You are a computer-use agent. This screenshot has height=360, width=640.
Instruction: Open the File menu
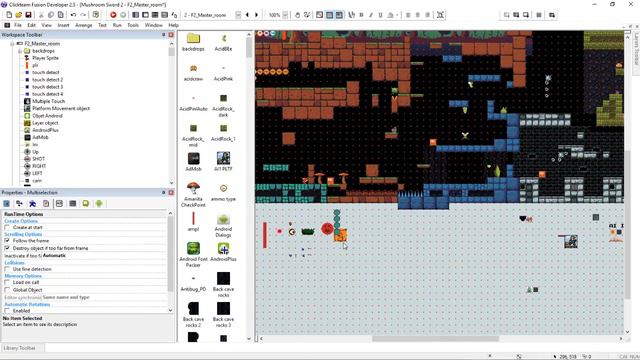pyautogui.click(x=18, y=25)
